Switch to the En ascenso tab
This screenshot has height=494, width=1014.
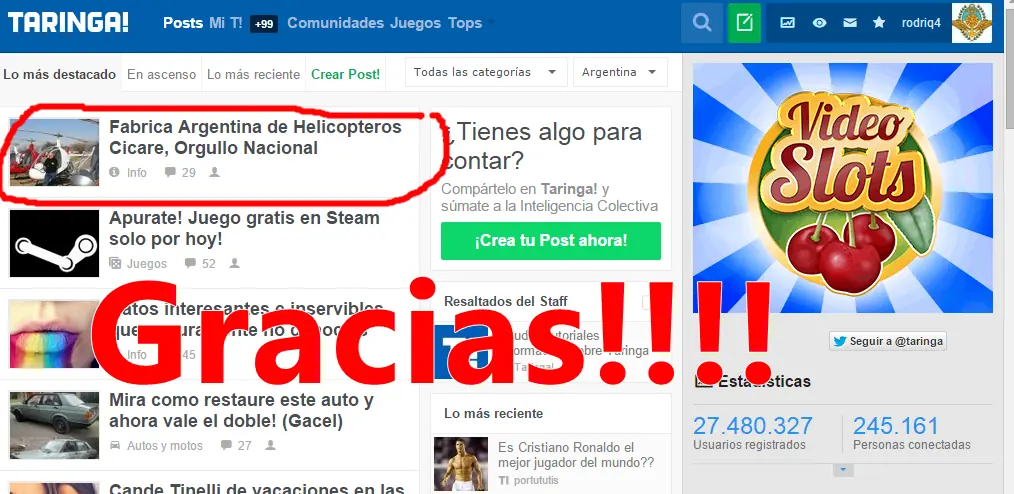point(161,74)
